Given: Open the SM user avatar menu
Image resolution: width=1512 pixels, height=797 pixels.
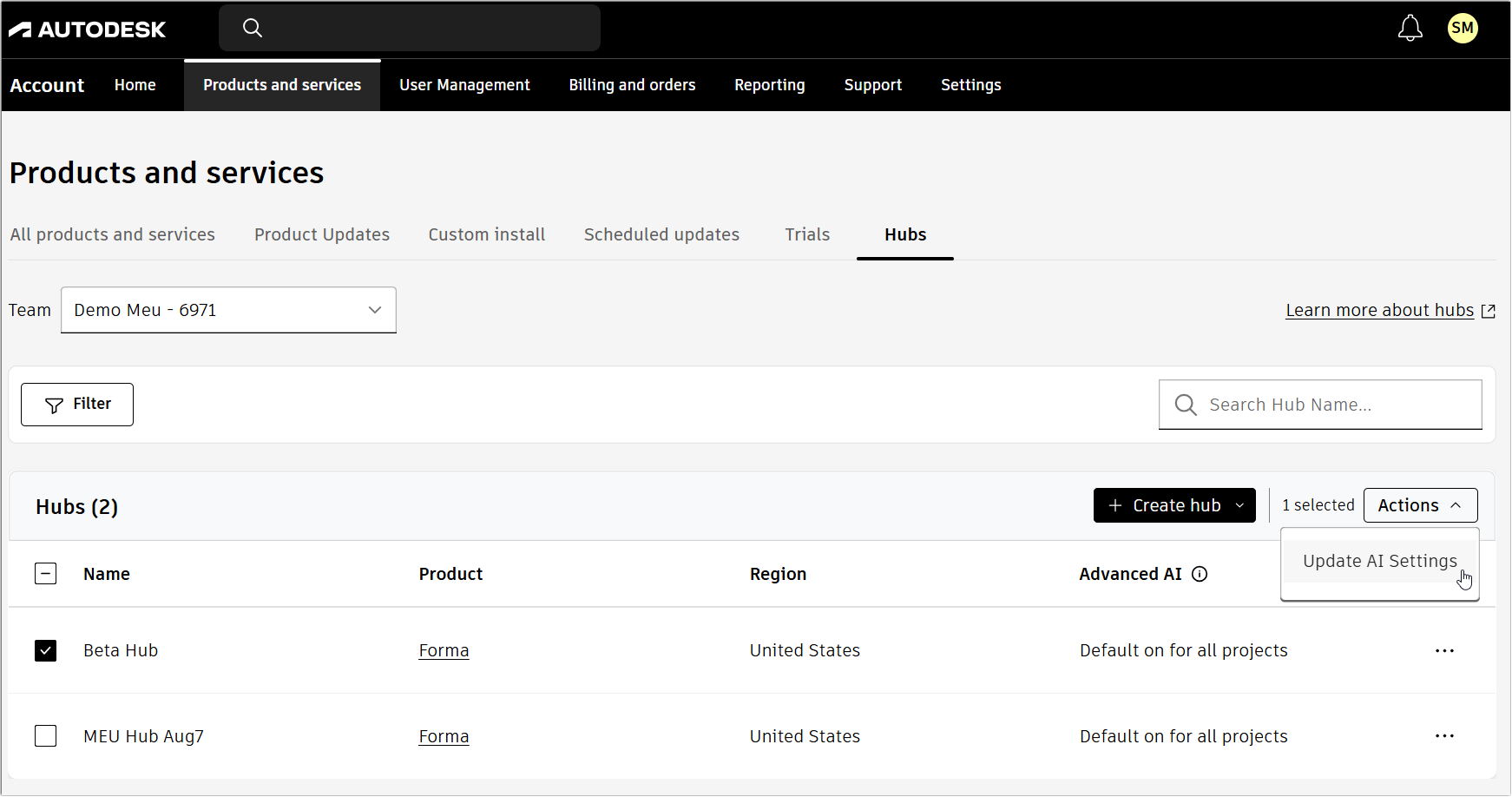Looking at the screenshot, I should (1463, 28).
